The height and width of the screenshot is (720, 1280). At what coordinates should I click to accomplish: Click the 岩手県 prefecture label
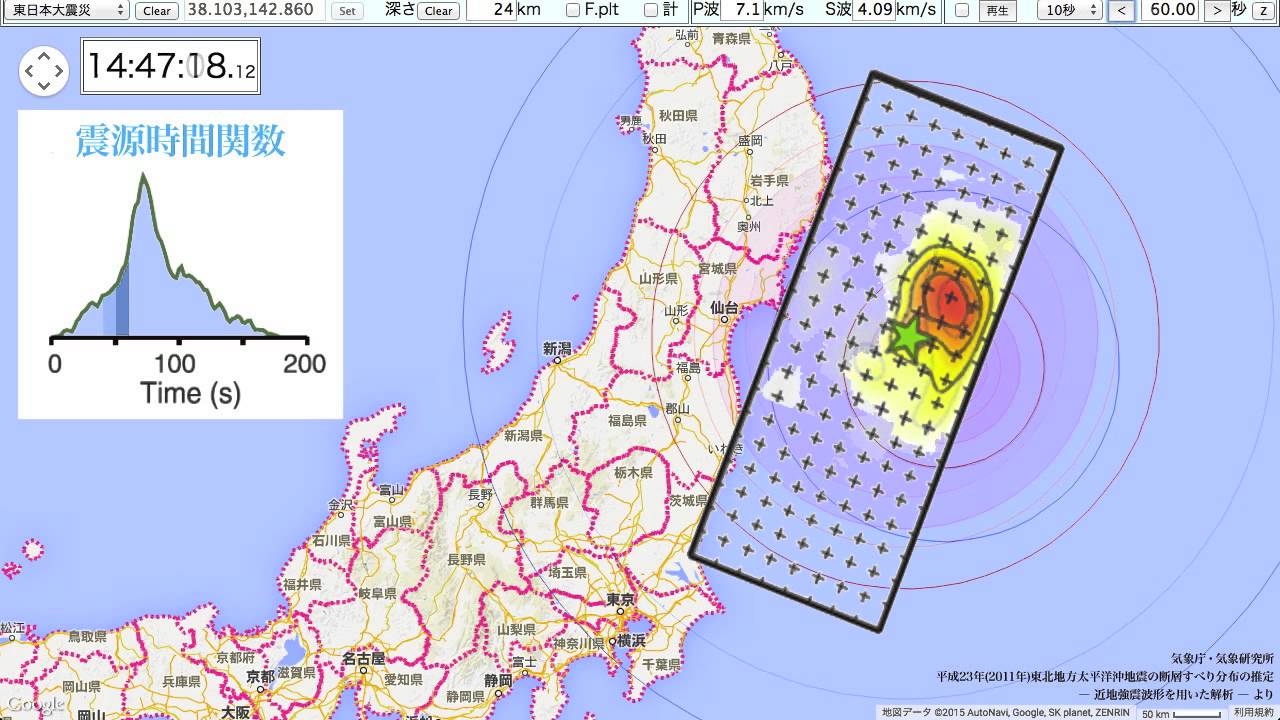coord(770,181)
